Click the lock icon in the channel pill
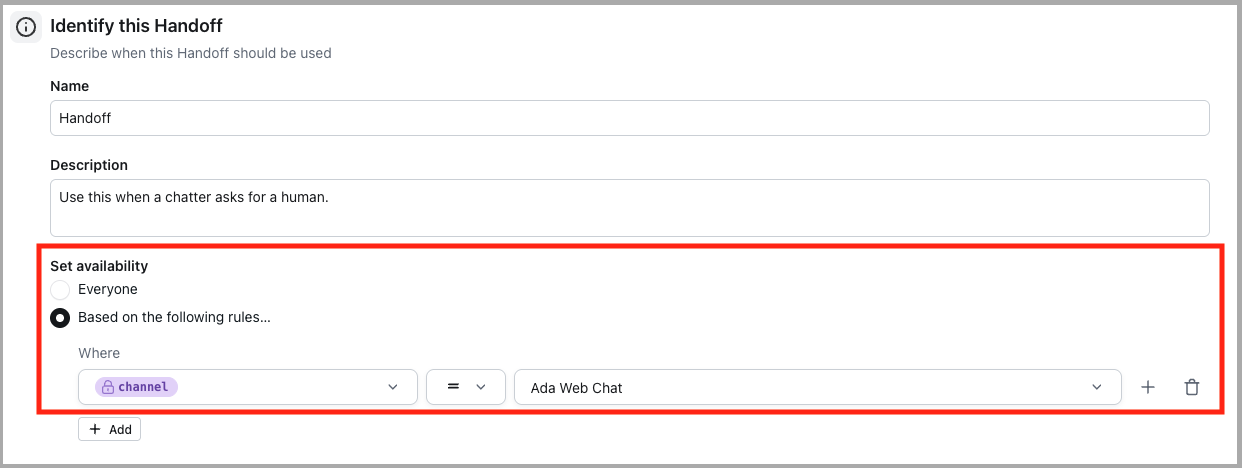The width and height of the screenshot is (1242, 468). (108, 387)
